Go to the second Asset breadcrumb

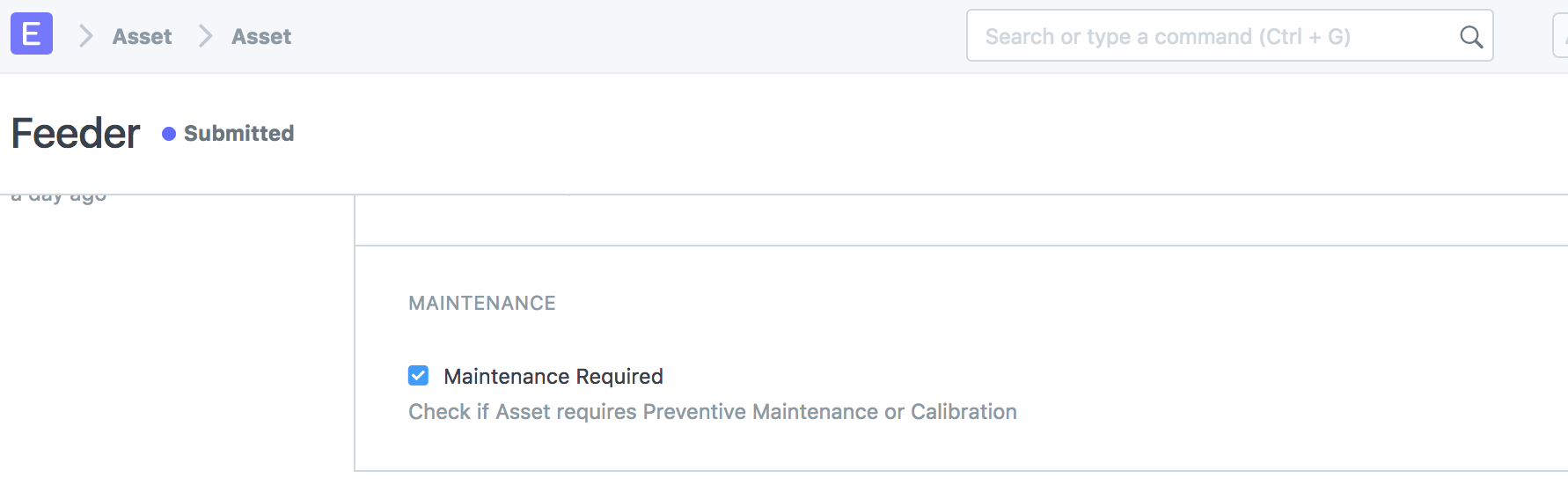coord(261,36)
